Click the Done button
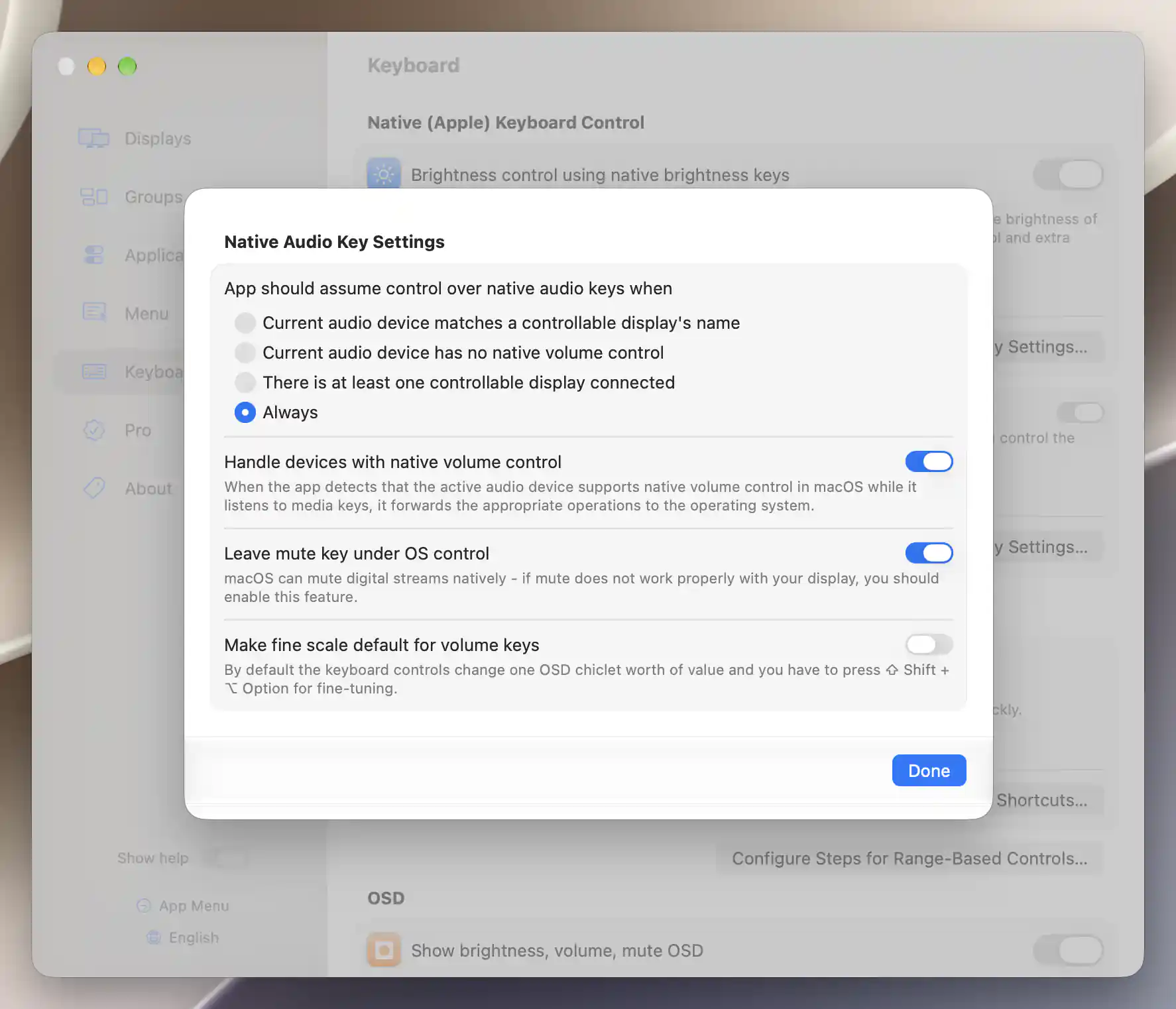 pos(929,770)
